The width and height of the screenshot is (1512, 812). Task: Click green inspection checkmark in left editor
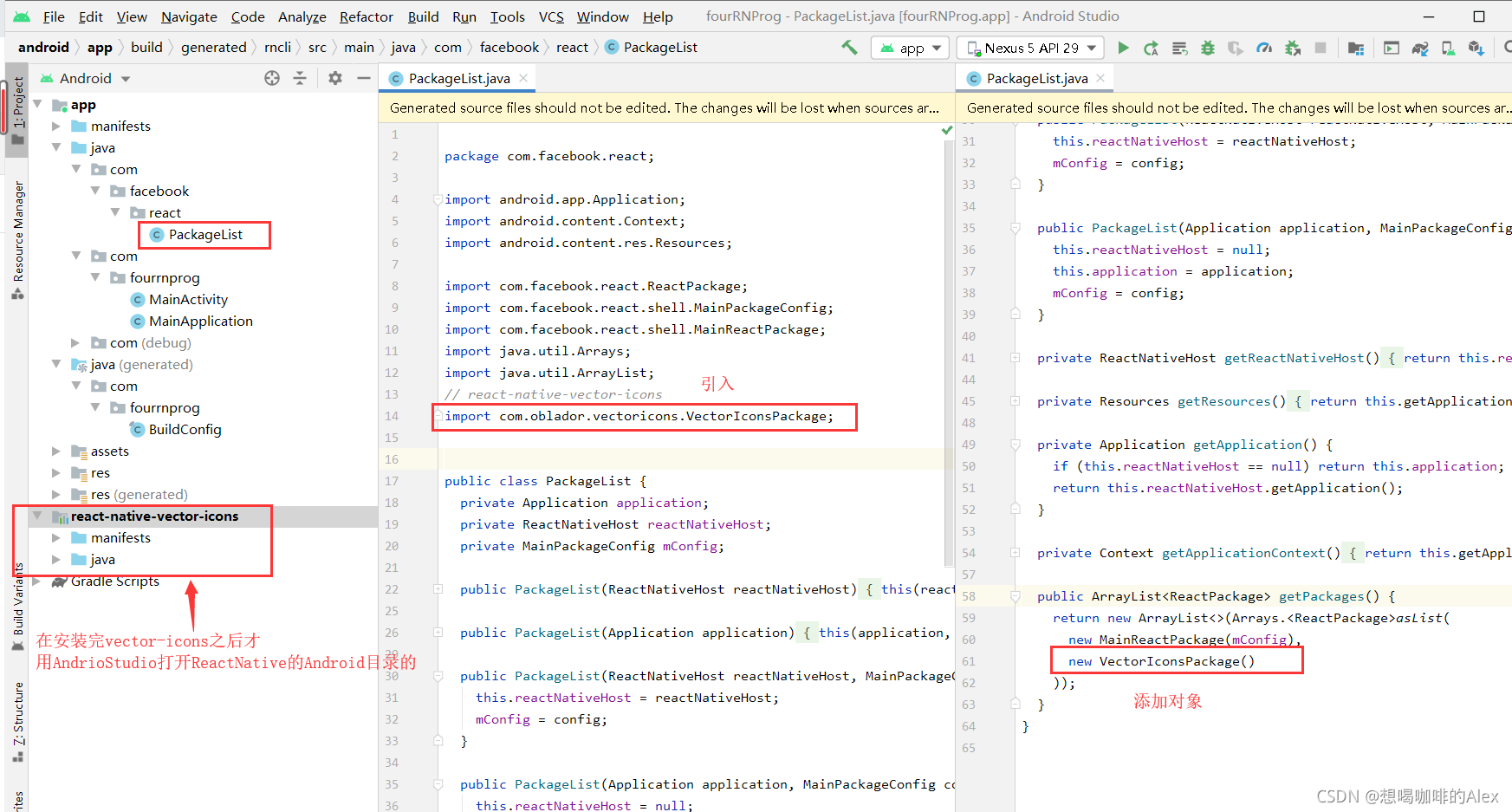click(x=947, y=130)
